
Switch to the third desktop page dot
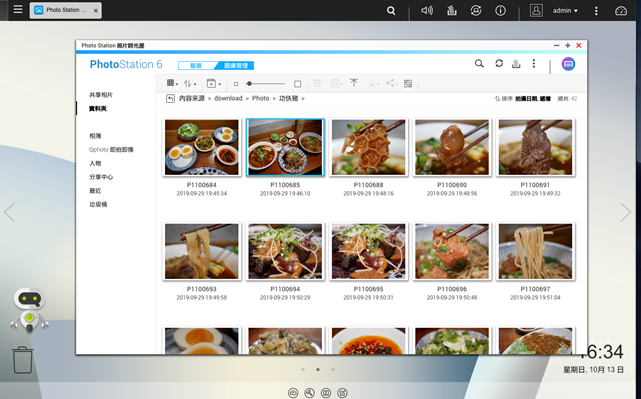pos(333,370)
